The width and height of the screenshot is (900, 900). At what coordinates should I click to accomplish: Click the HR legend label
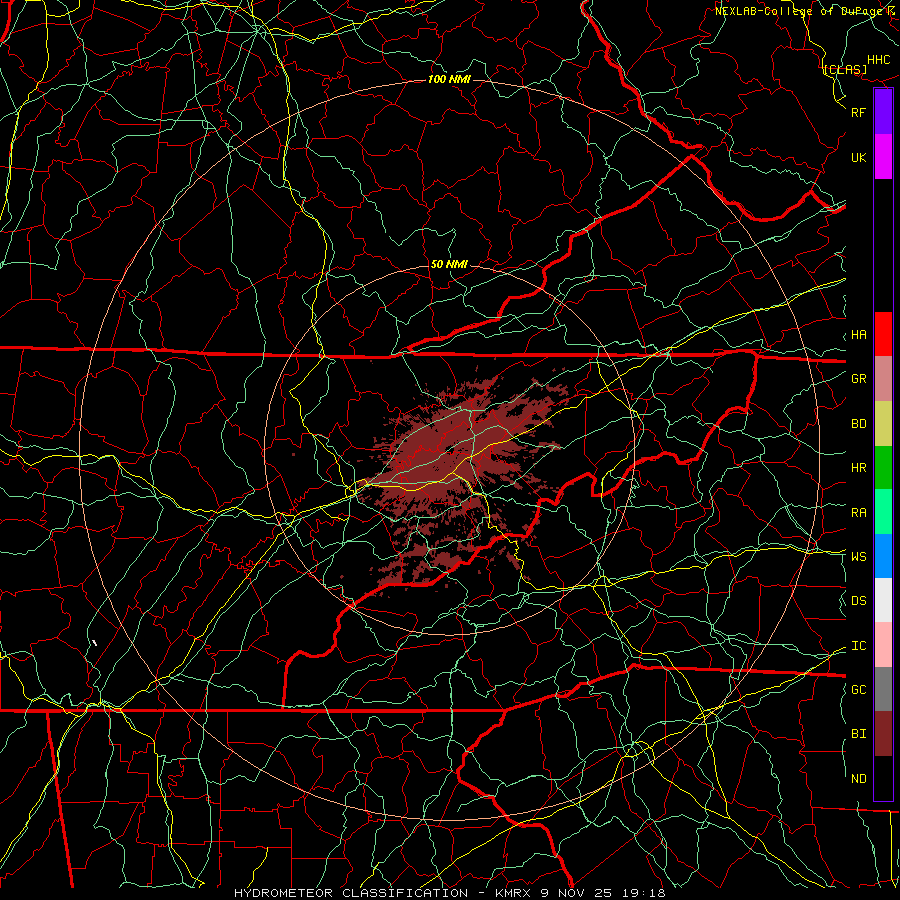coord(858,467)
